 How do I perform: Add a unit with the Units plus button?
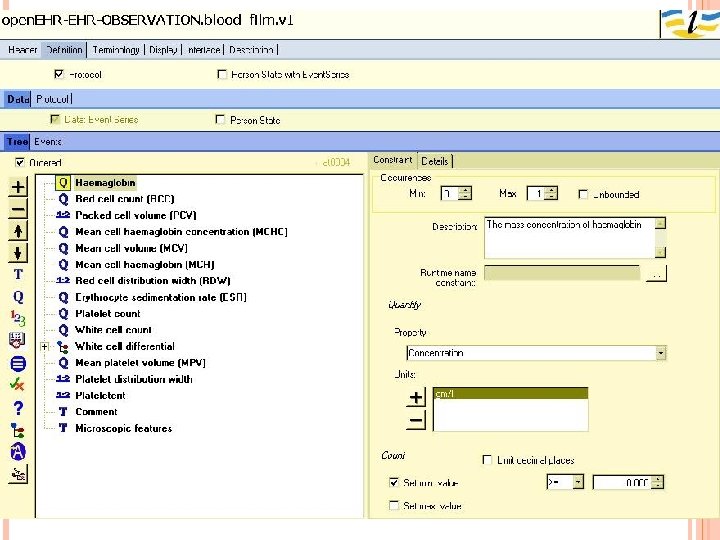coord(416,397)
